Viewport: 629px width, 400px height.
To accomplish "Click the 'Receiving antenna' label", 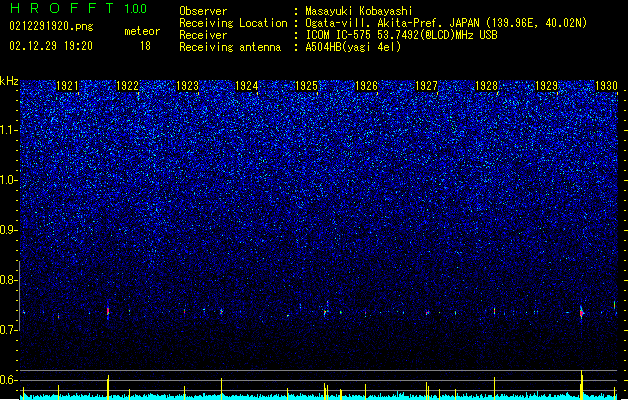I will 230,47.
